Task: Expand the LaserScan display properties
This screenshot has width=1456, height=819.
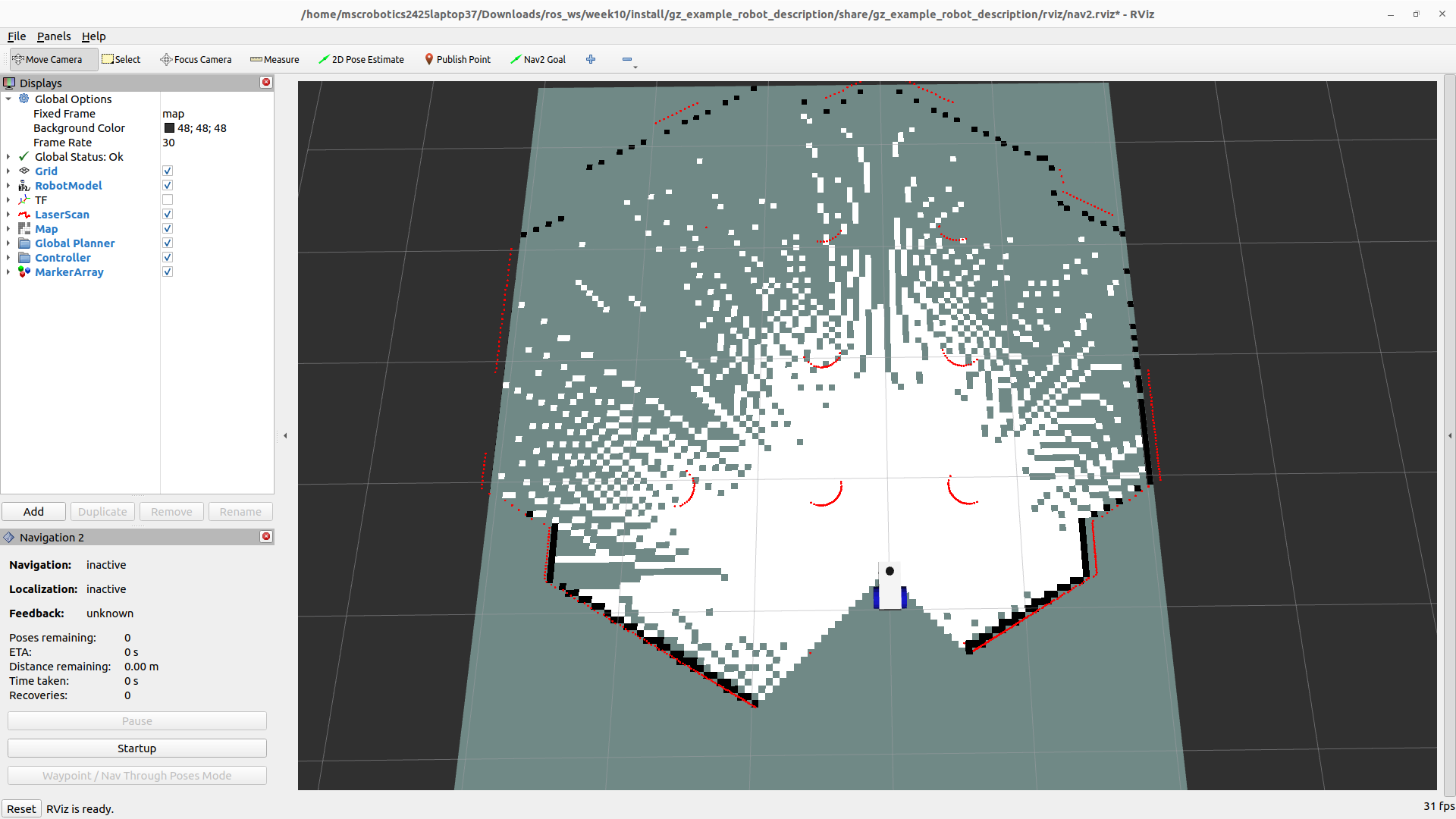Action: [8, 214]
